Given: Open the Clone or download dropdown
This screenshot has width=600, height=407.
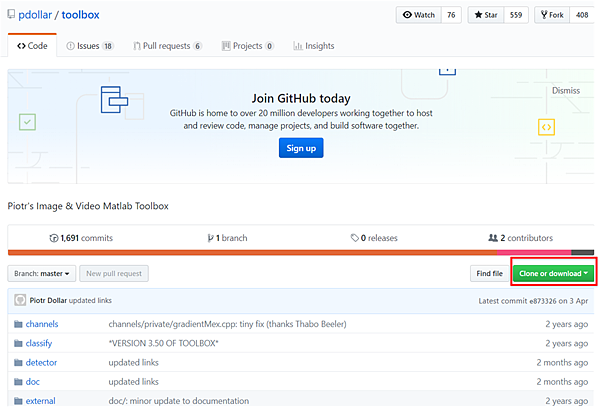Looking at the screenshot, I should [553, 273].
